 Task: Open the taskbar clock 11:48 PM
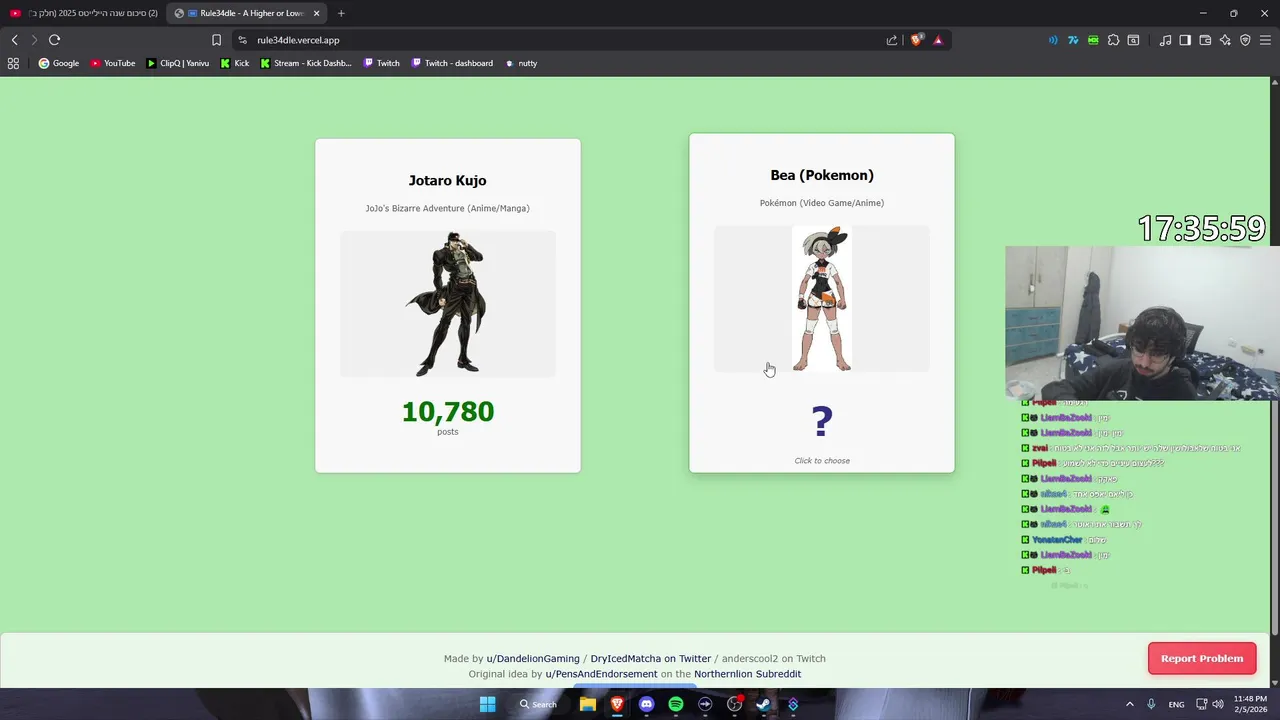[1250, 704]
